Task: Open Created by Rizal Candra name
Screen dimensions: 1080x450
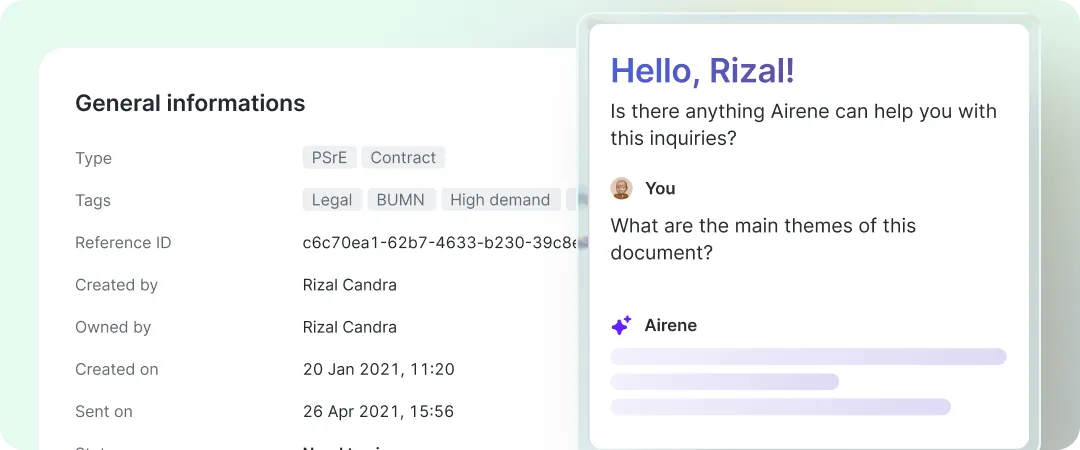Action: click(349, 285)
